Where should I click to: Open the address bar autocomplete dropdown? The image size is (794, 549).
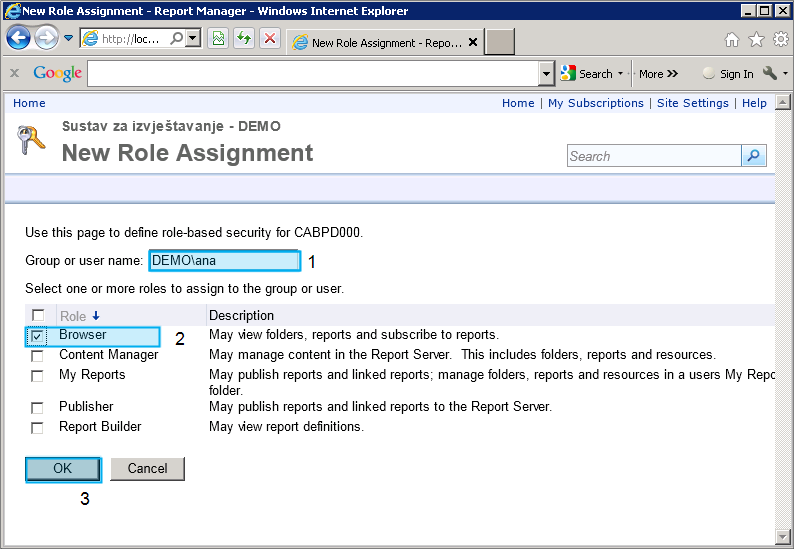click(193, 38)
